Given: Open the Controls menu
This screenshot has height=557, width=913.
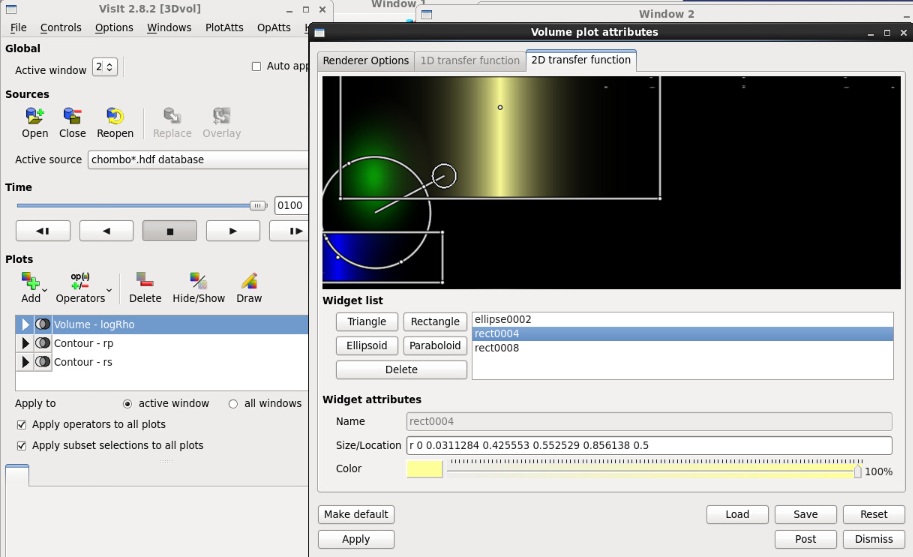Looking at the screenshot, I should (61, 27).
